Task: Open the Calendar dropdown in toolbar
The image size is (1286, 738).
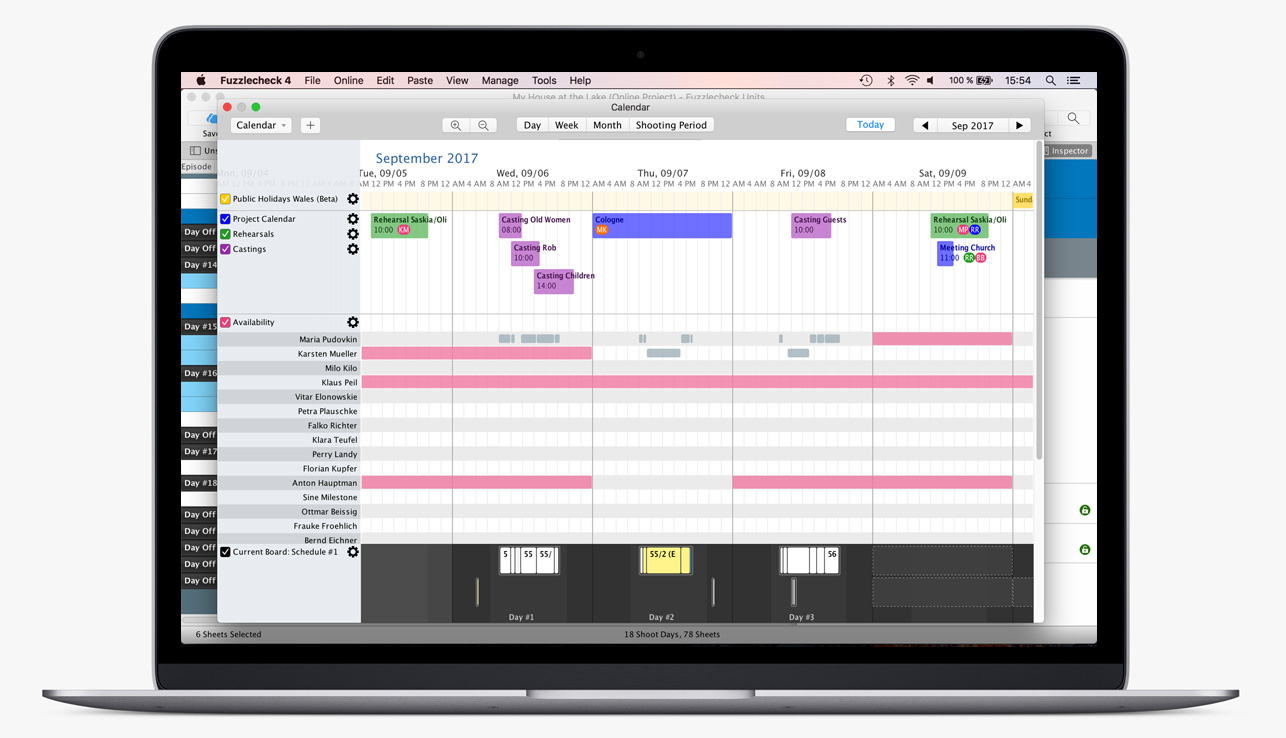Action: 261,125
